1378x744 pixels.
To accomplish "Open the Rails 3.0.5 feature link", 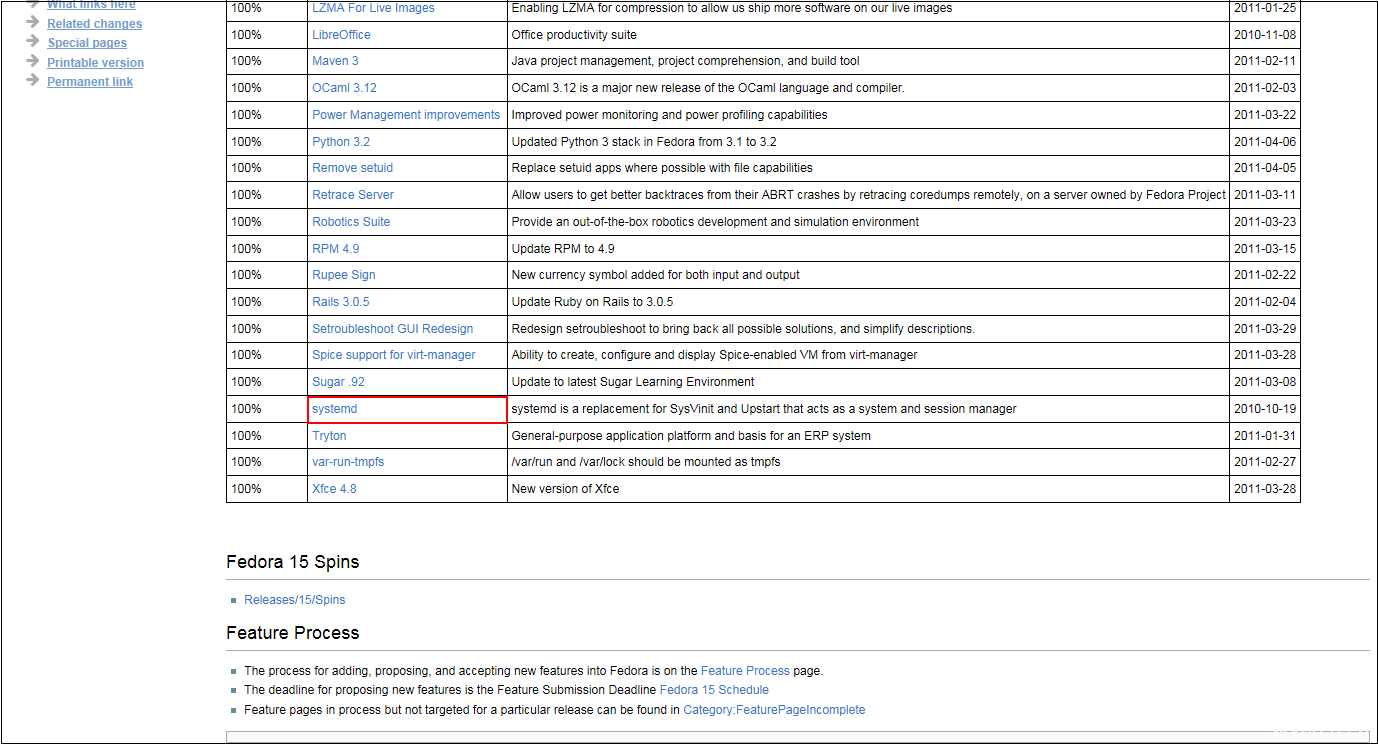I will click(340, 302).
